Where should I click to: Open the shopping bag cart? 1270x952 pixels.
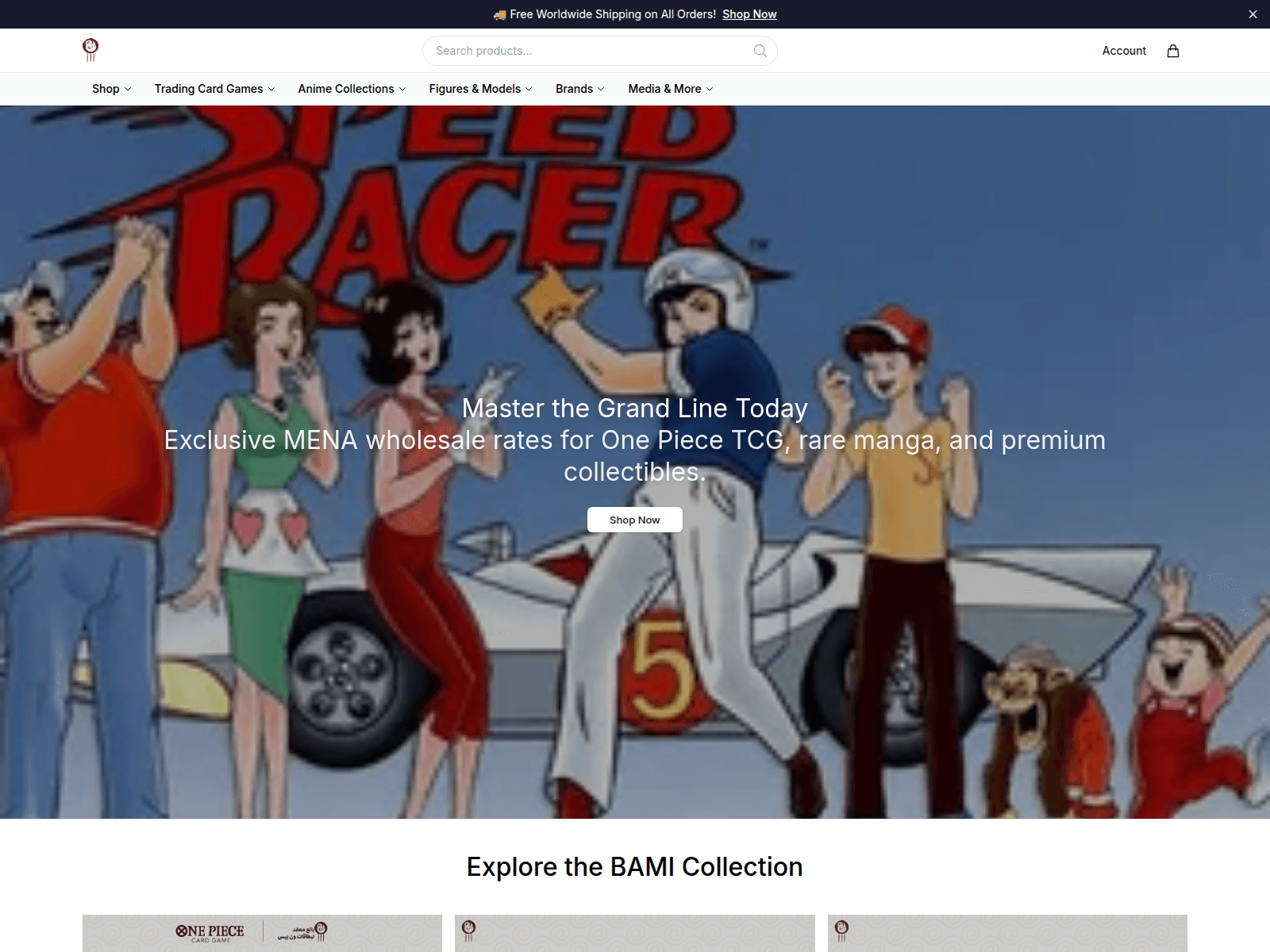(x=1173, y=51)
